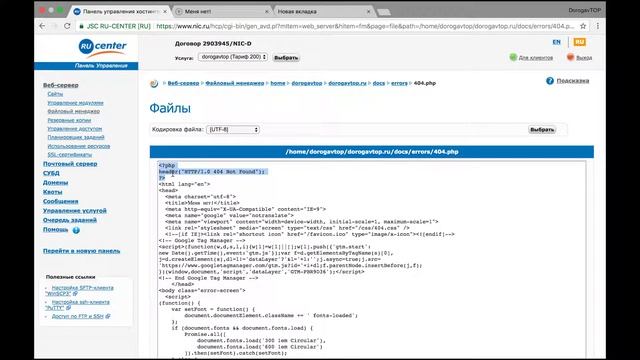
Task: Click the RU-CENTER logo
Action: [x=102, y=47]
